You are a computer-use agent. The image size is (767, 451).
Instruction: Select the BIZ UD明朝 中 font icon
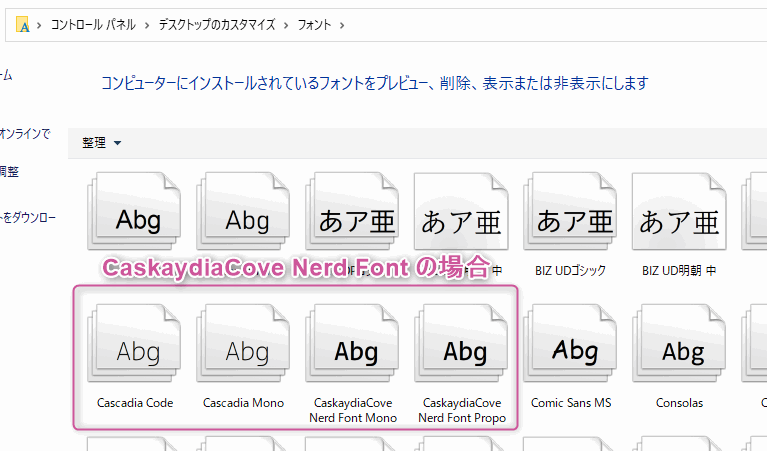[679, 211]
